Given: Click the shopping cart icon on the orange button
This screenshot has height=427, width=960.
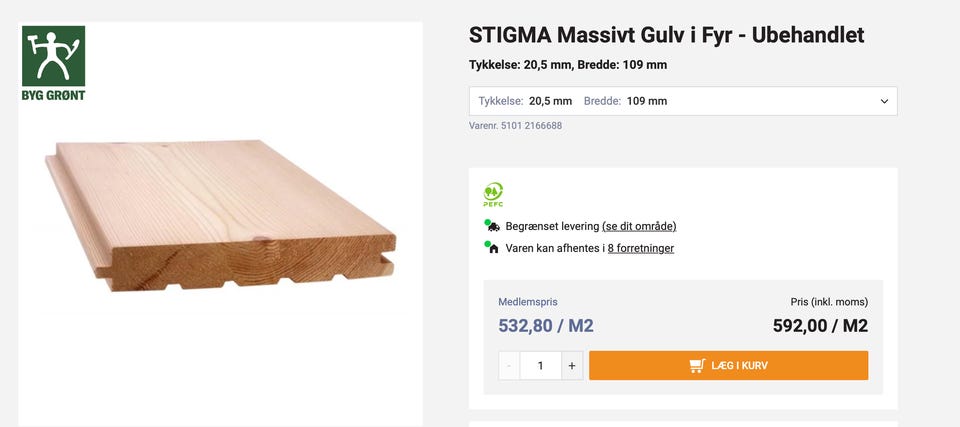Looking at the screenshot, I should (697, 366).
